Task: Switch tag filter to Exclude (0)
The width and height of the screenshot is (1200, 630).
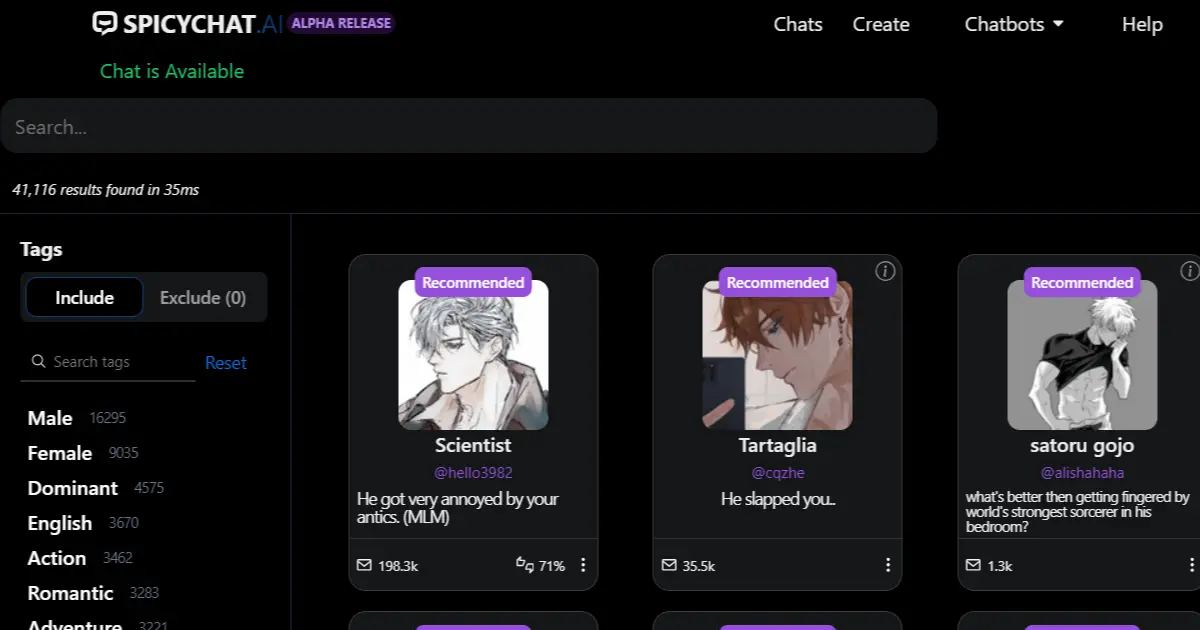Action: (x=203, y=298)
